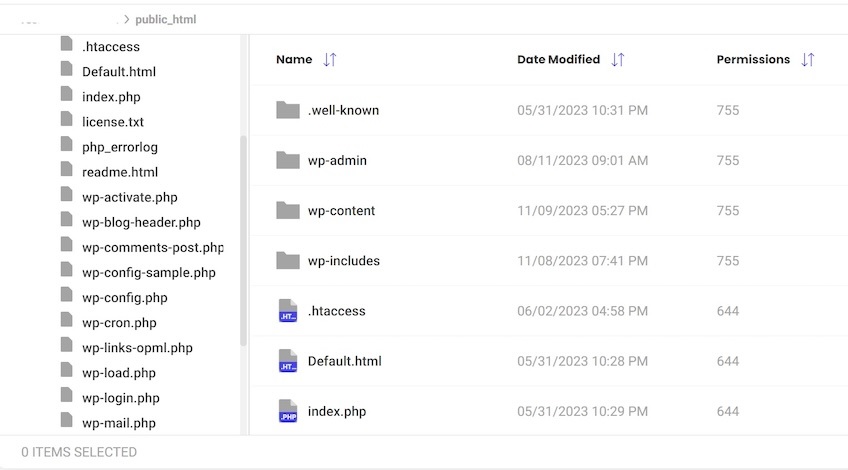Viewport: 848px width, 470px height.
Task: Click wp-content date 11/09/2023 05:27 PM
Action: click(x=582, y=210)
